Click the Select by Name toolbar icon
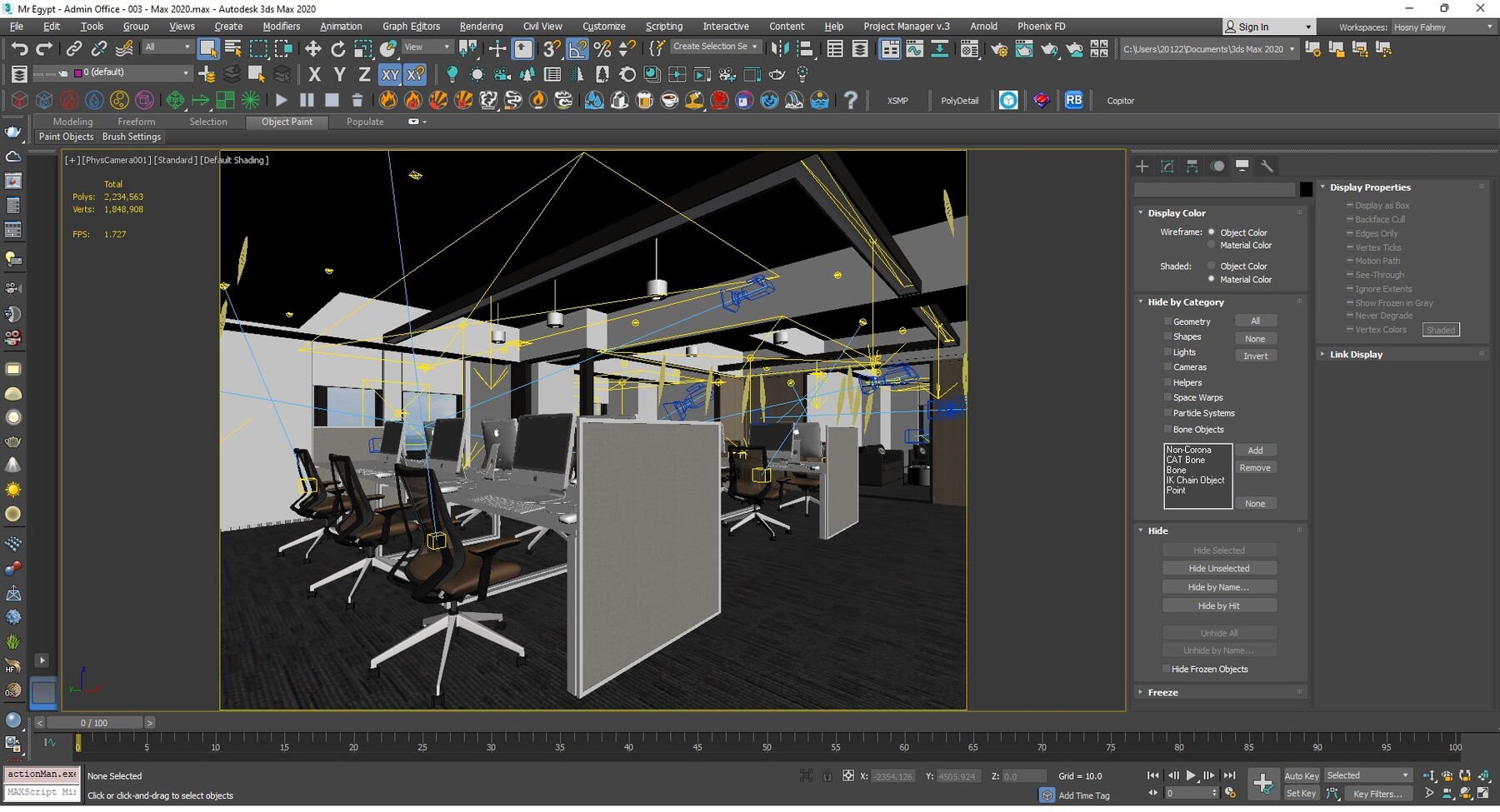The height and width of the screenshot is (812, 1500). pyautogui.click(x=232, y=48)
